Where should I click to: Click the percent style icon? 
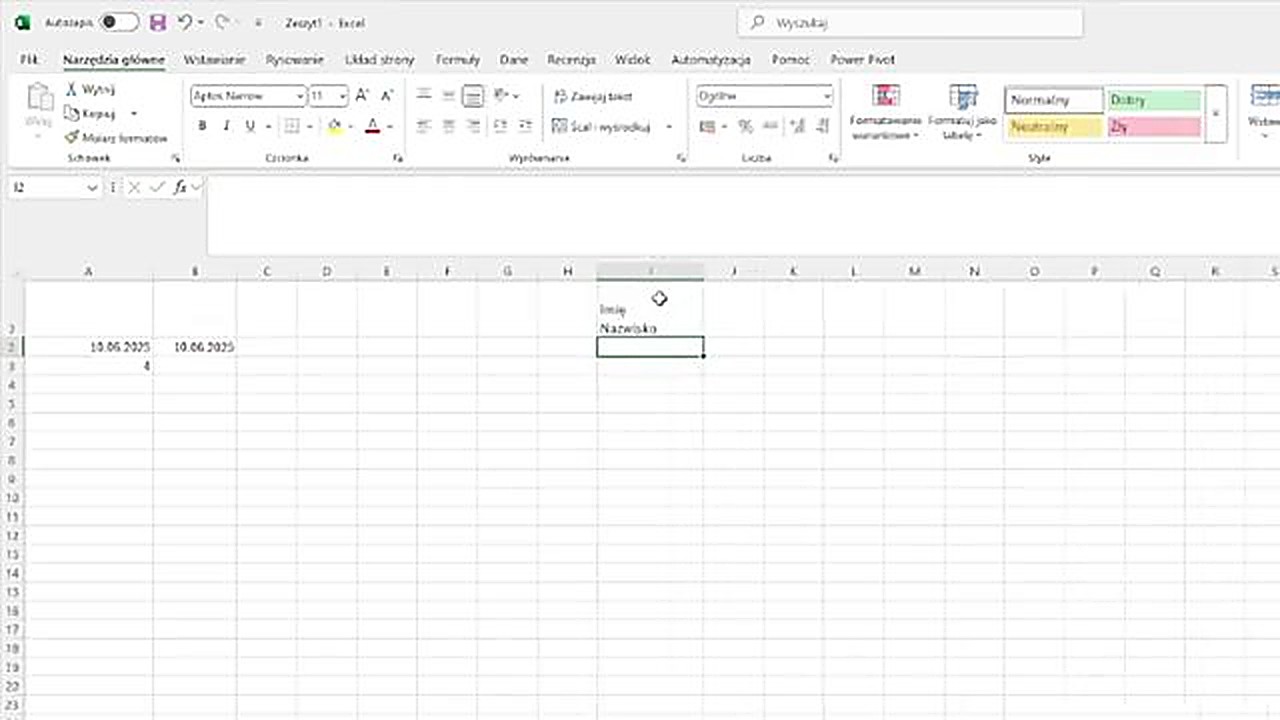(x=745, y=126)
